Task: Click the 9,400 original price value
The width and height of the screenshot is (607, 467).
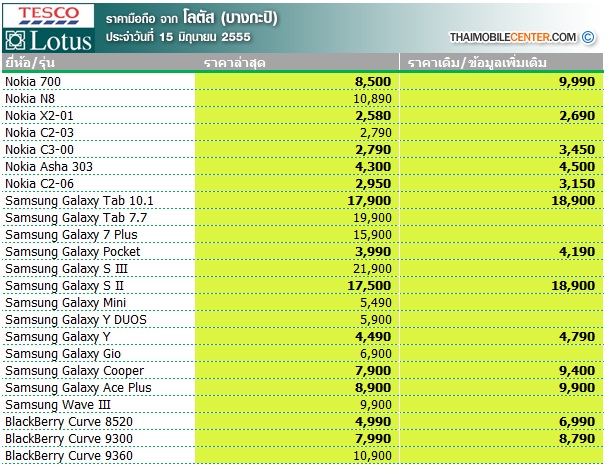Action: pos(577,372)
